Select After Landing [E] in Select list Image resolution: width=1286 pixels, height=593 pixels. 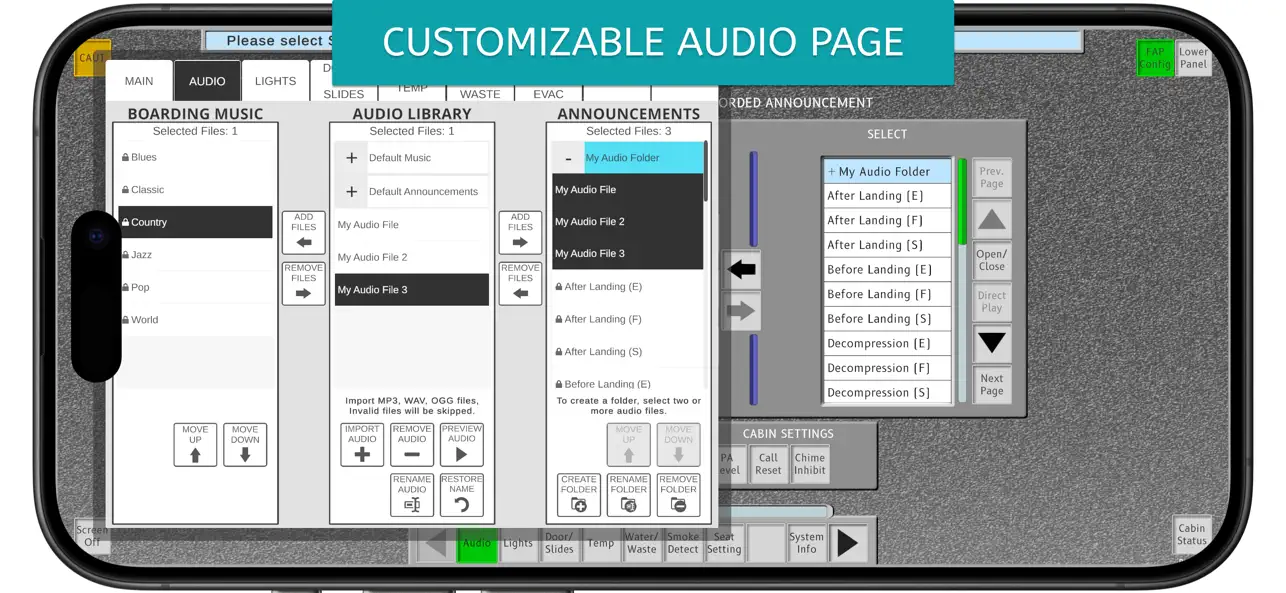(x=887, y=196)
